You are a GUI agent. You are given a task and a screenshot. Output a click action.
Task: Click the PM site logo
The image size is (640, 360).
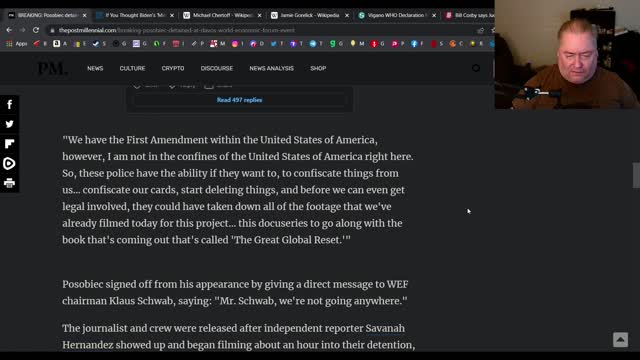pos(52,68)
